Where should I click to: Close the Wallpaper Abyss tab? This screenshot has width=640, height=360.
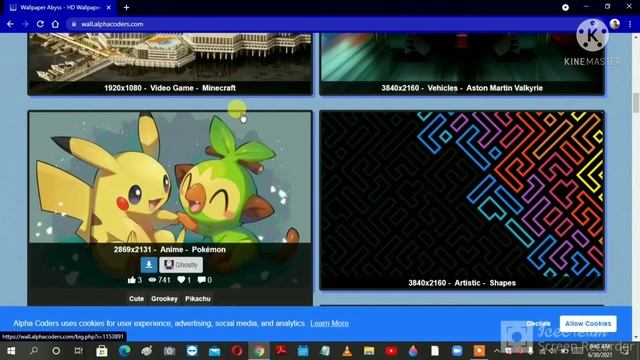(x=109, y=7)
